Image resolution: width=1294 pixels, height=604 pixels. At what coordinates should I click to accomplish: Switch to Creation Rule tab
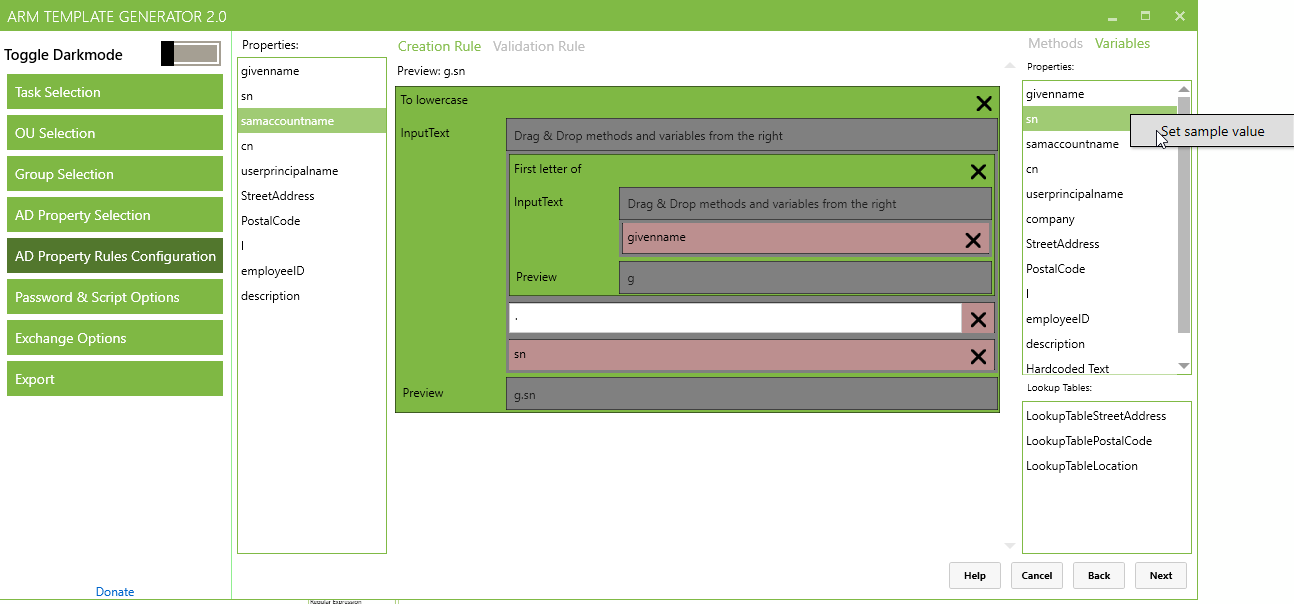pyautogui.click(x=439, y=46)
